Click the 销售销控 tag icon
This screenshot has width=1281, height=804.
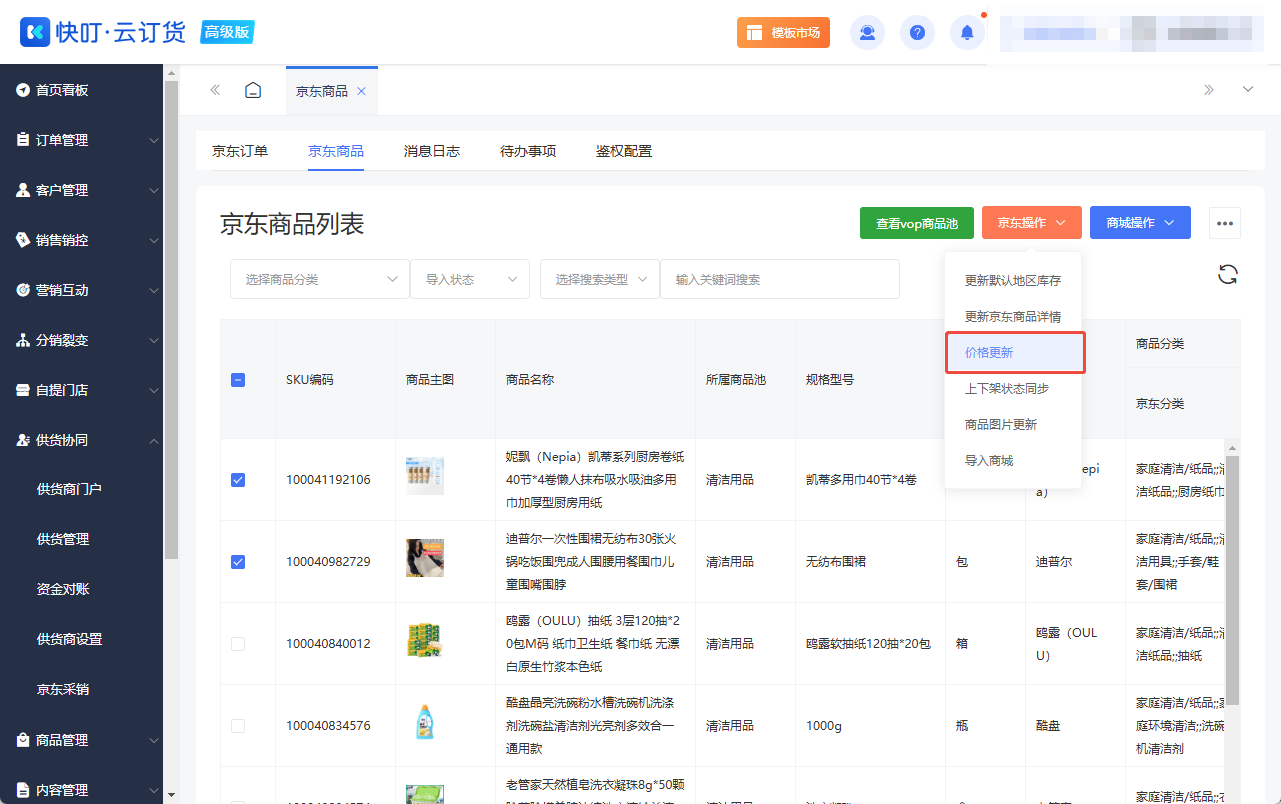pyautogui.click(x=22, y=240)
